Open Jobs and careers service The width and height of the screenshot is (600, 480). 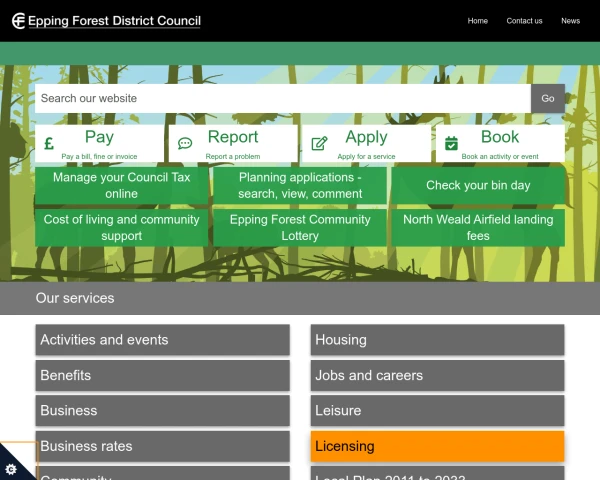[x=437, y=375]
